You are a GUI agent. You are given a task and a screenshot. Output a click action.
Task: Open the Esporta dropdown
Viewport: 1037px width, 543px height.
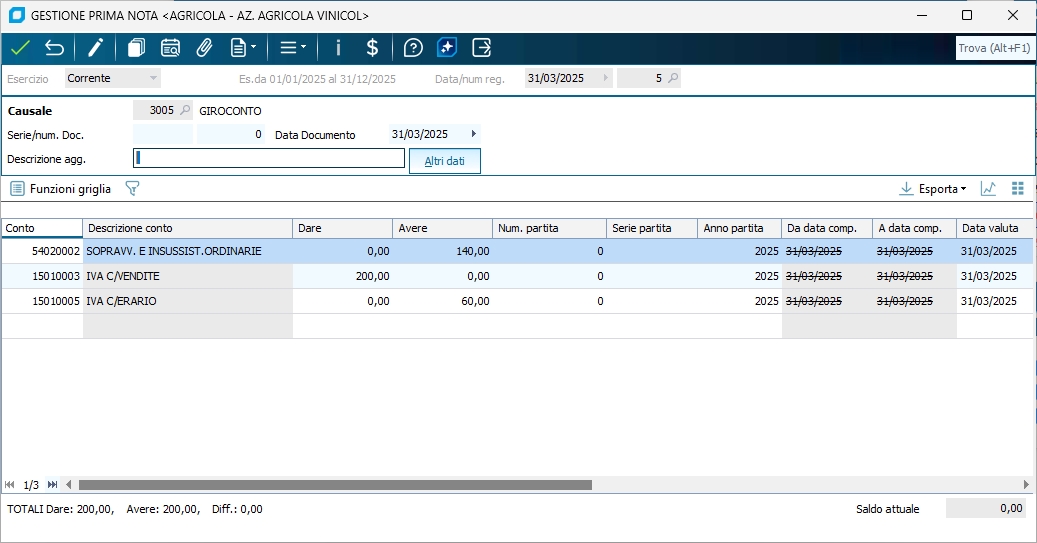933,188
